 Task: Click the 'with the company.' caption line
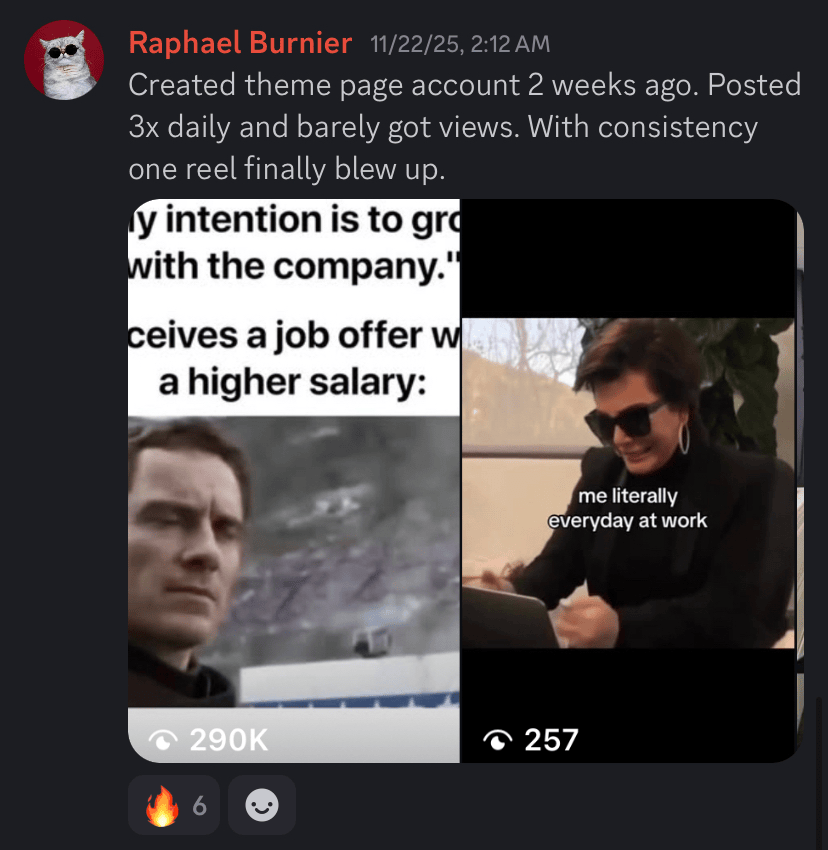[294, 267]
